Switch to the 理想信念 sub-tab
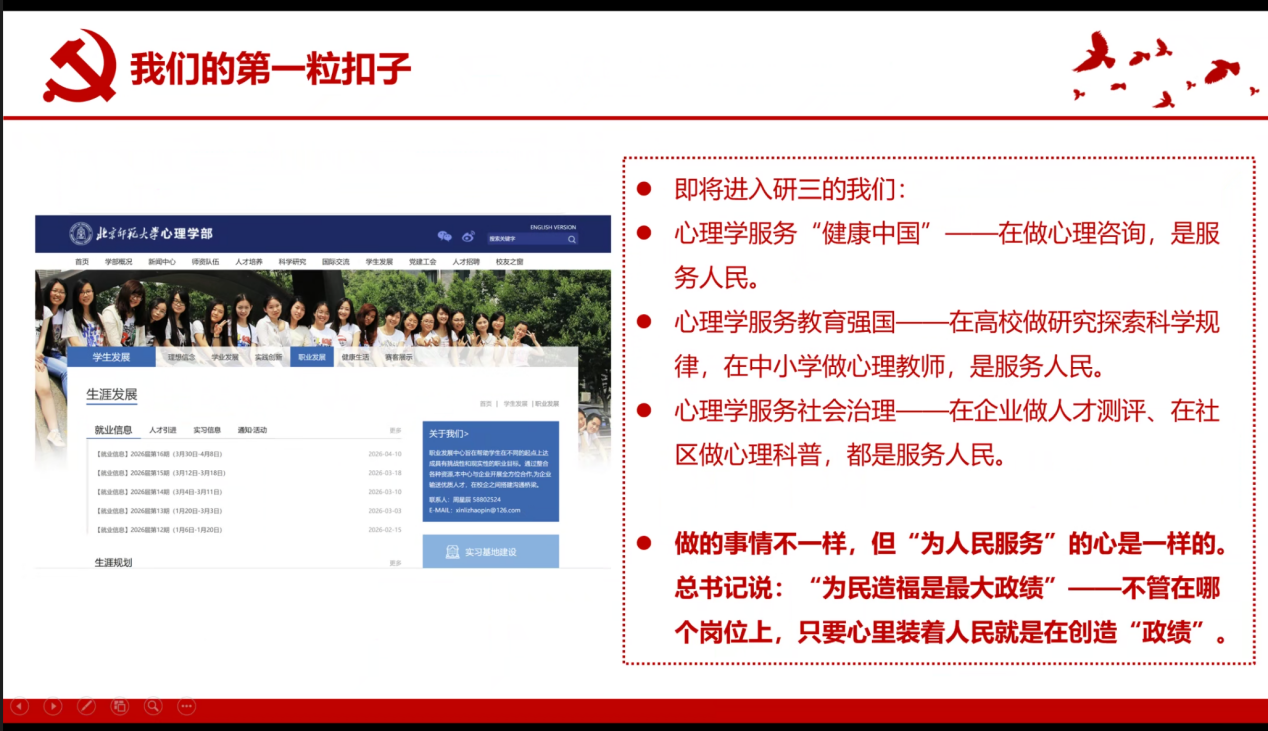 181,357
